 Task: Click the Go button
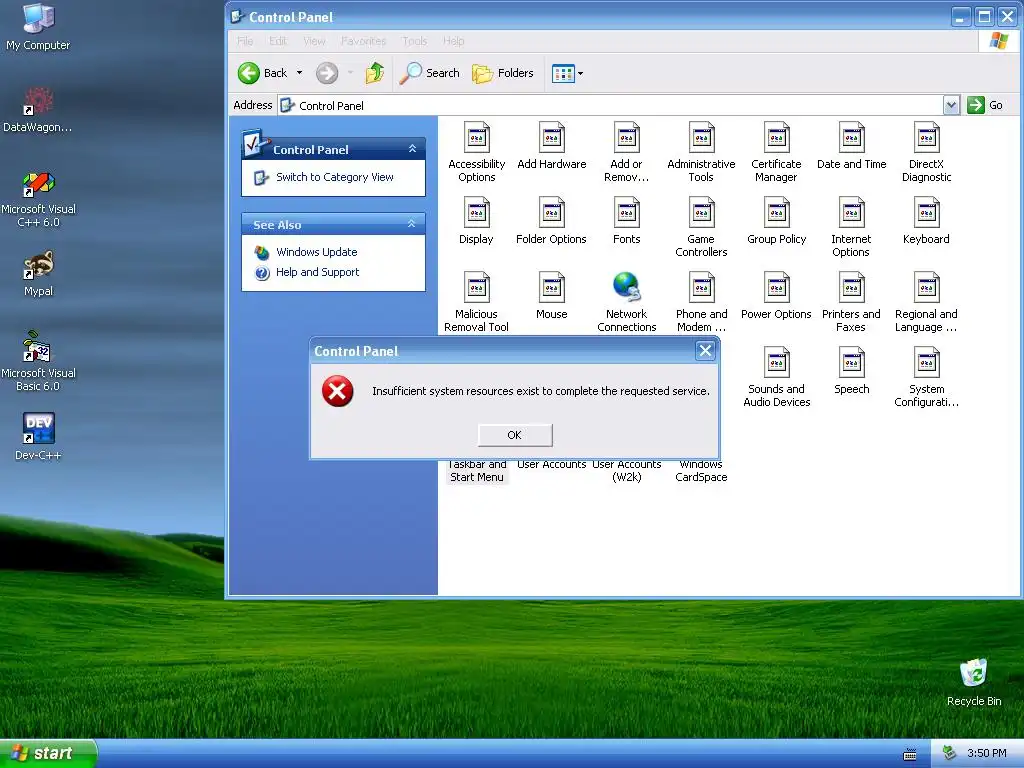click(x=985, y=105)
